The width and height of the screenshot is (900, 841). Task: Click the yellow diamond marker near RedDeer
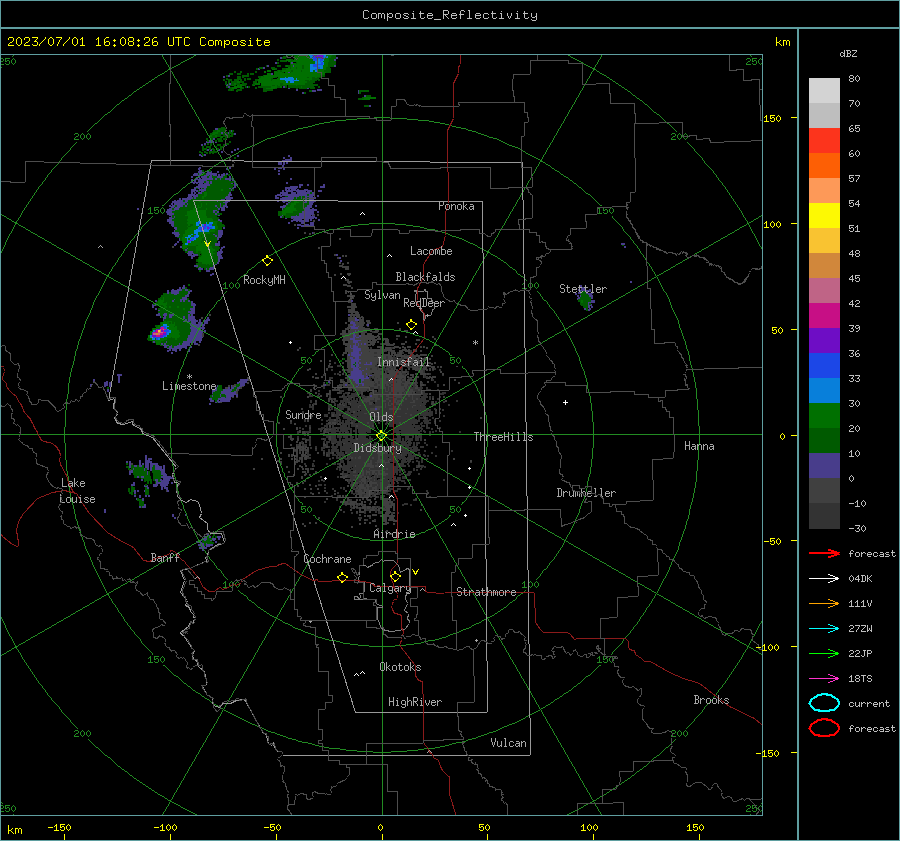tap(412, 325)
